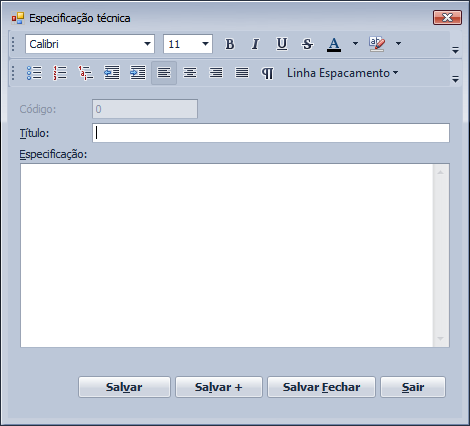The image size is (470, 426).
Task: Show paragraph formatting marks
Action: click(x=267, y=73)
